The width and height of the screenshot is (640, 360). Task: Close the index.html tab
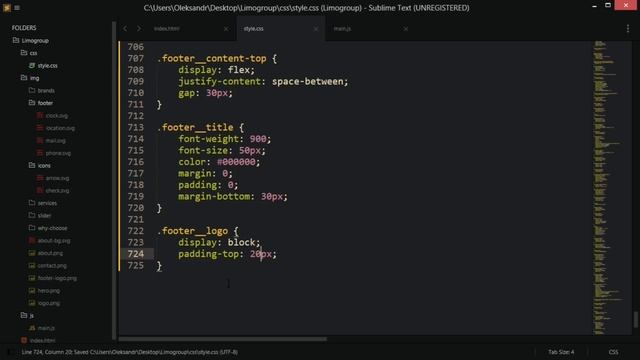click(x=226, y=29)
